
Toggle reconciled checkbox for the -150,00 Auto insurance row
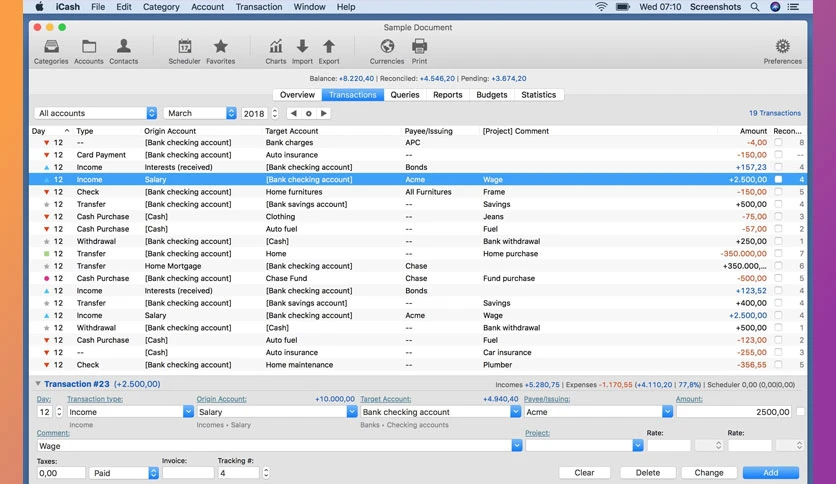[778, 155]
